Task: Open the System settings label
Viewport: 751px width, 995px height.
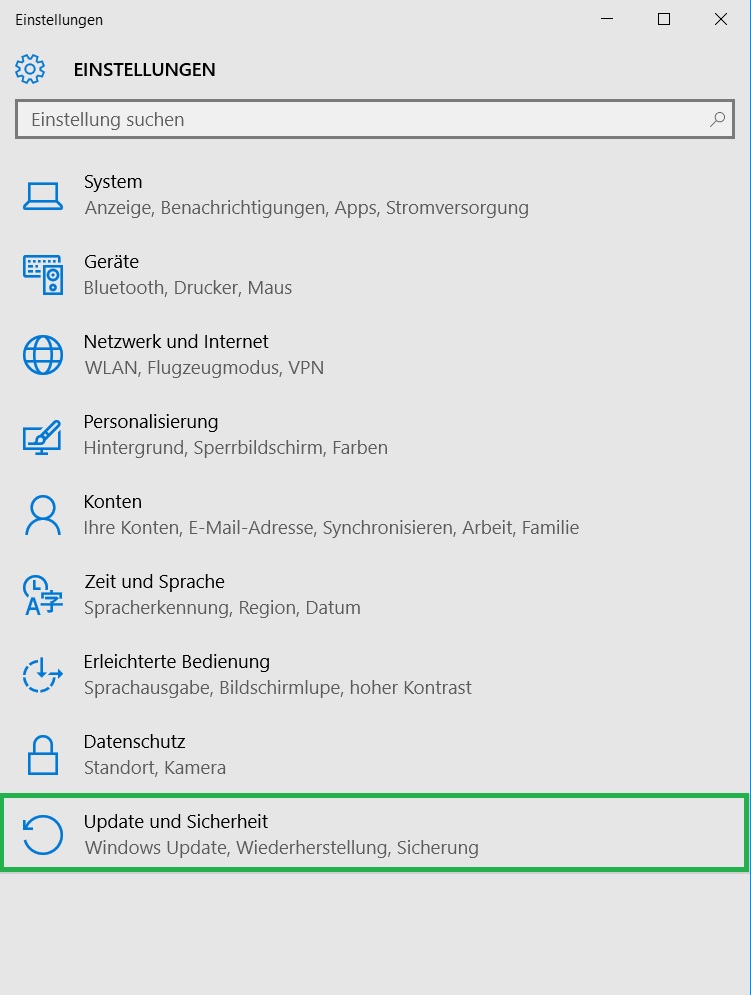Action: pos(113,181)
